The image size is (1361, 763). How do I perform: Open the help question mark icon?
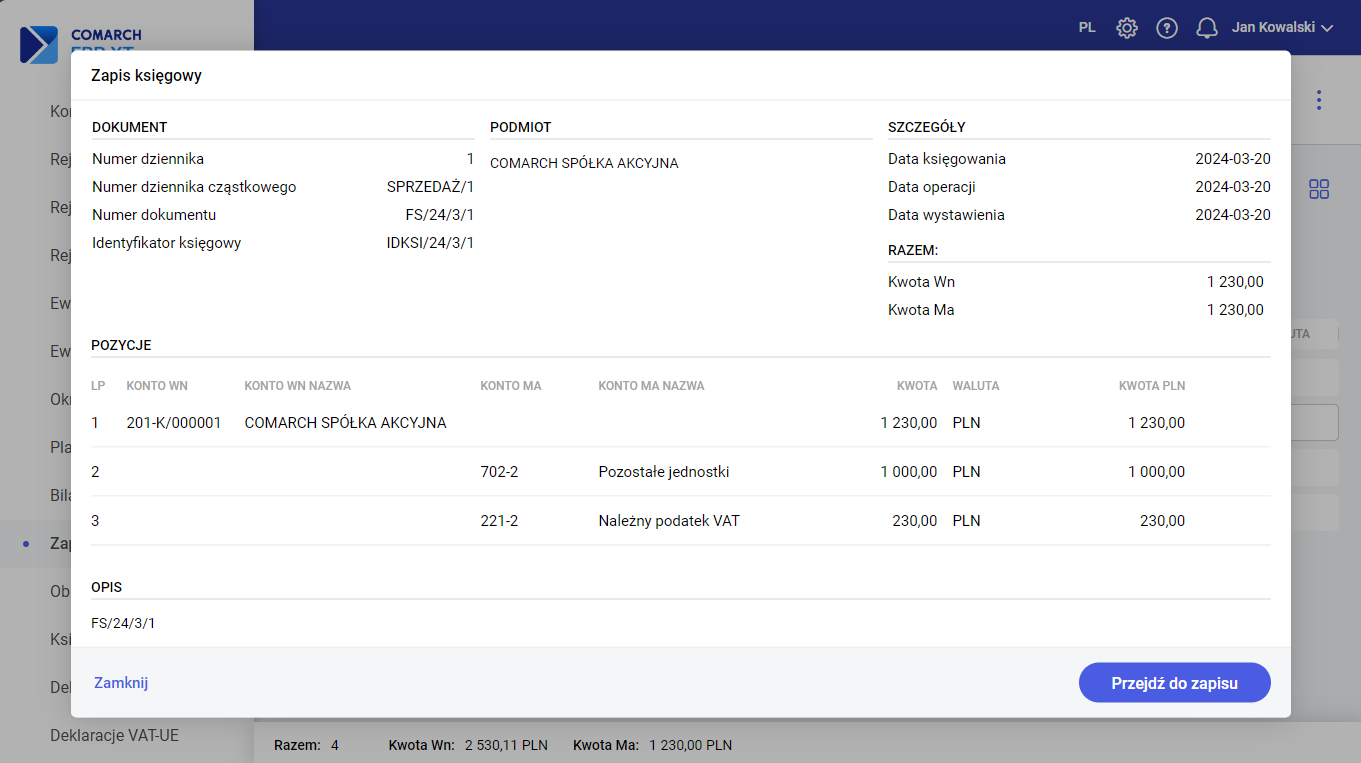tap(1167, 28)
